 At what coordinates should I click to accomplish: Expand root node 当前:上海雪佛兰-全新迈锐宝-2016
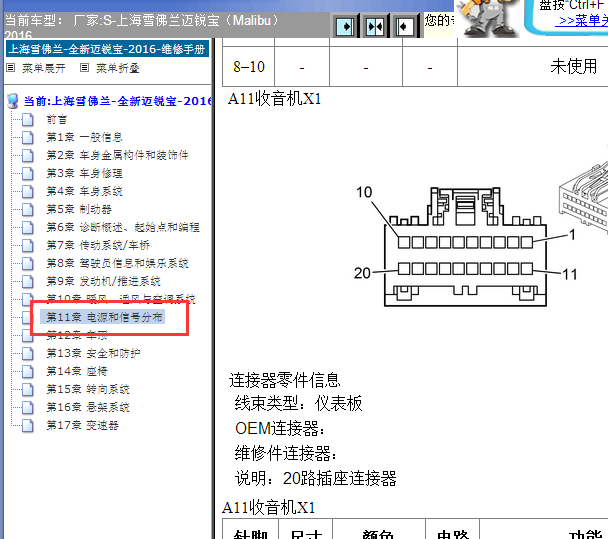point(118,101)
